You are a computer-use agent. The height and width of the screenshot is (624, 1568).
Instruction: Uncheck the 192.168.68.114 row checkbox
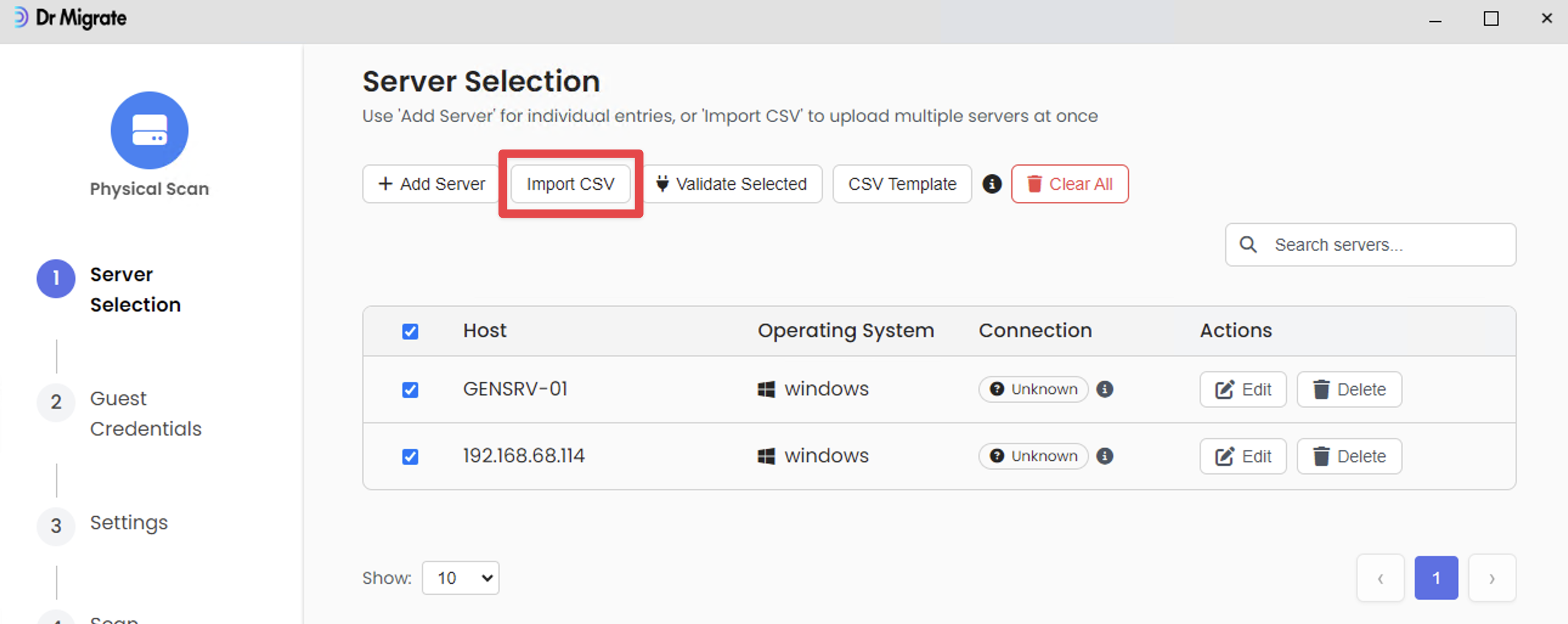pyautogui.click(x=410, y=457)
